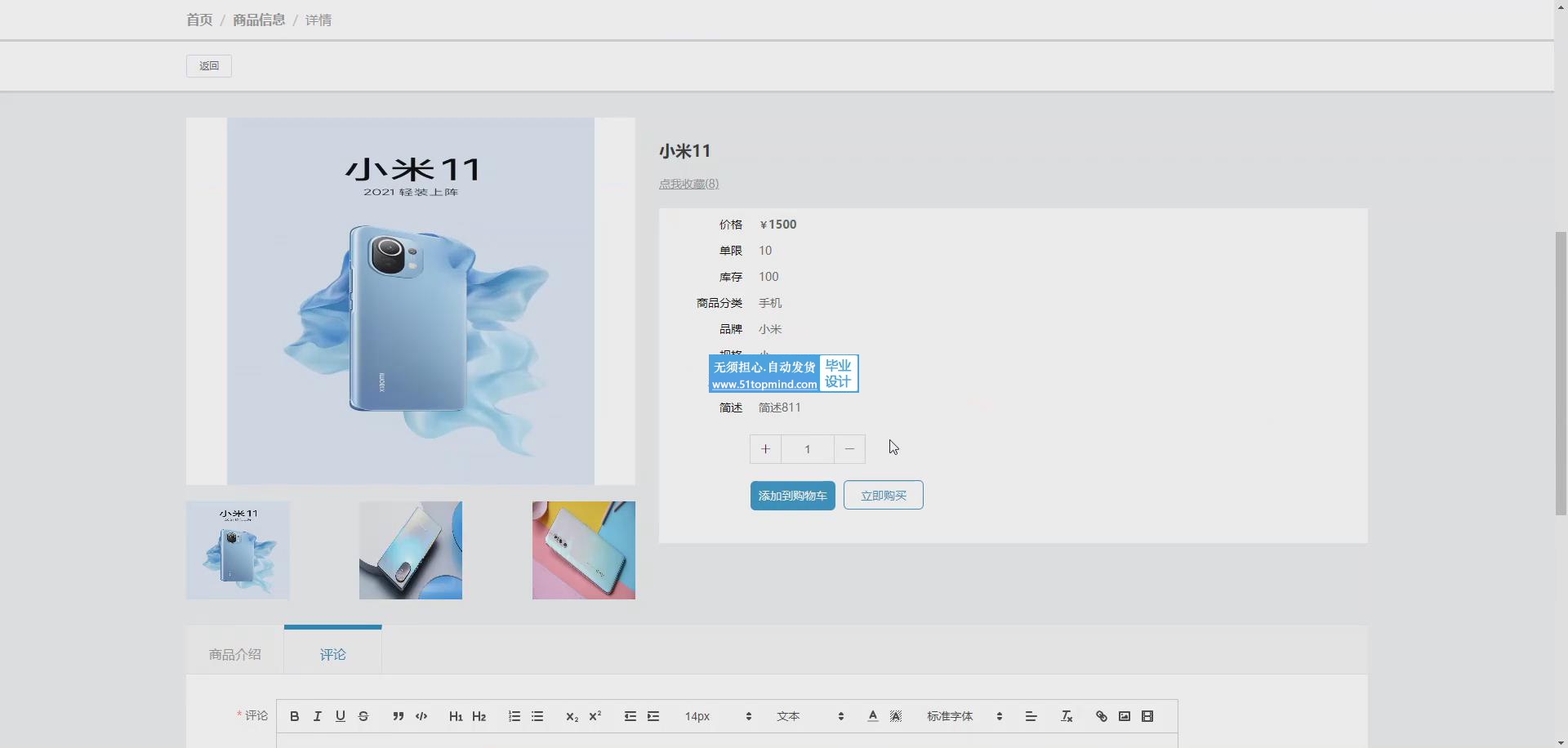The width and height of the screenshot is (1568, 748).
Task: Open the text background color picker
Action: (x=896, y=716)
